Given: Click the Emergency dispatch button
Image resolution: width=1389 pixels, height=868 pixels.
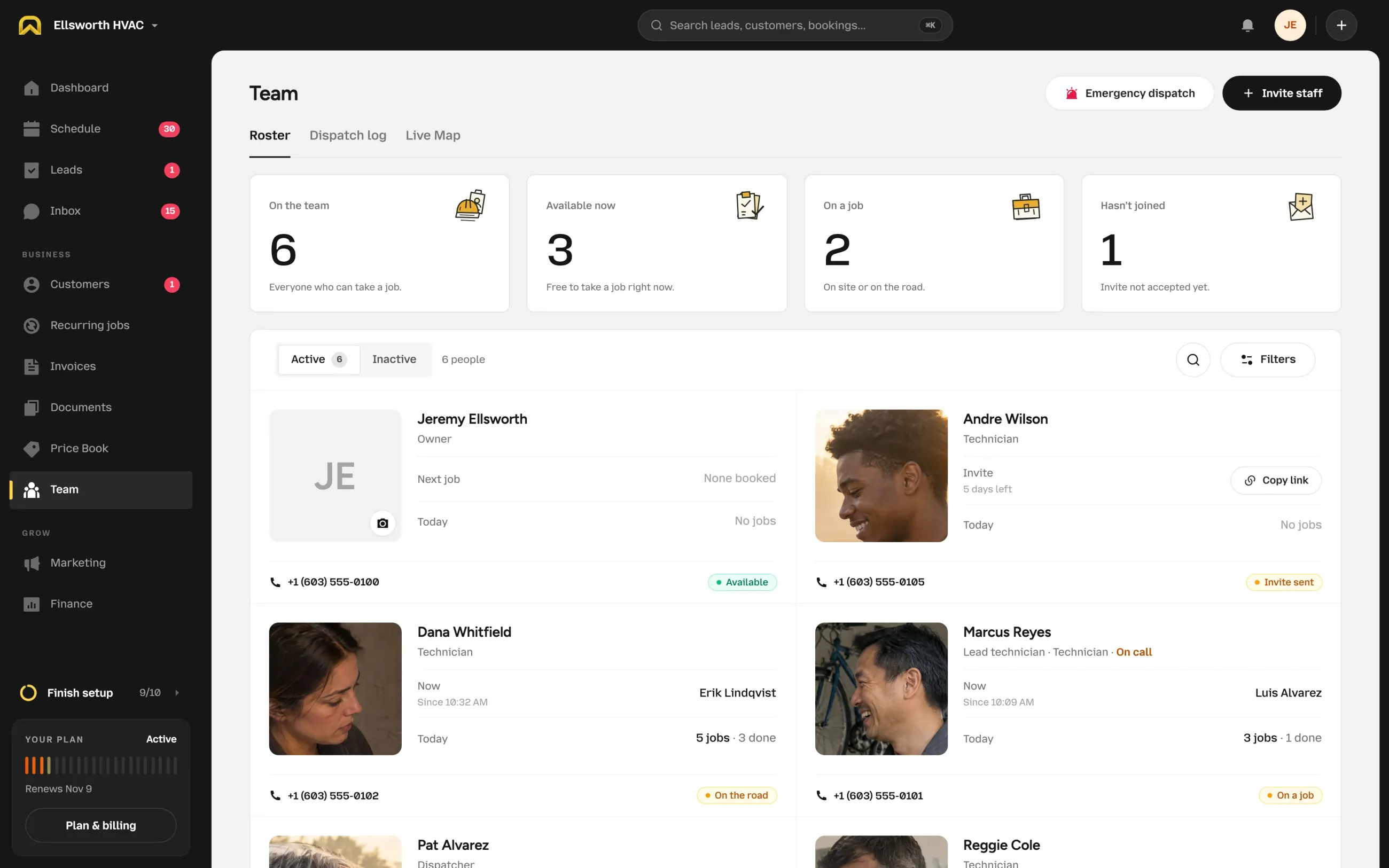Looking at the screenshot, I should point(1129,93).
